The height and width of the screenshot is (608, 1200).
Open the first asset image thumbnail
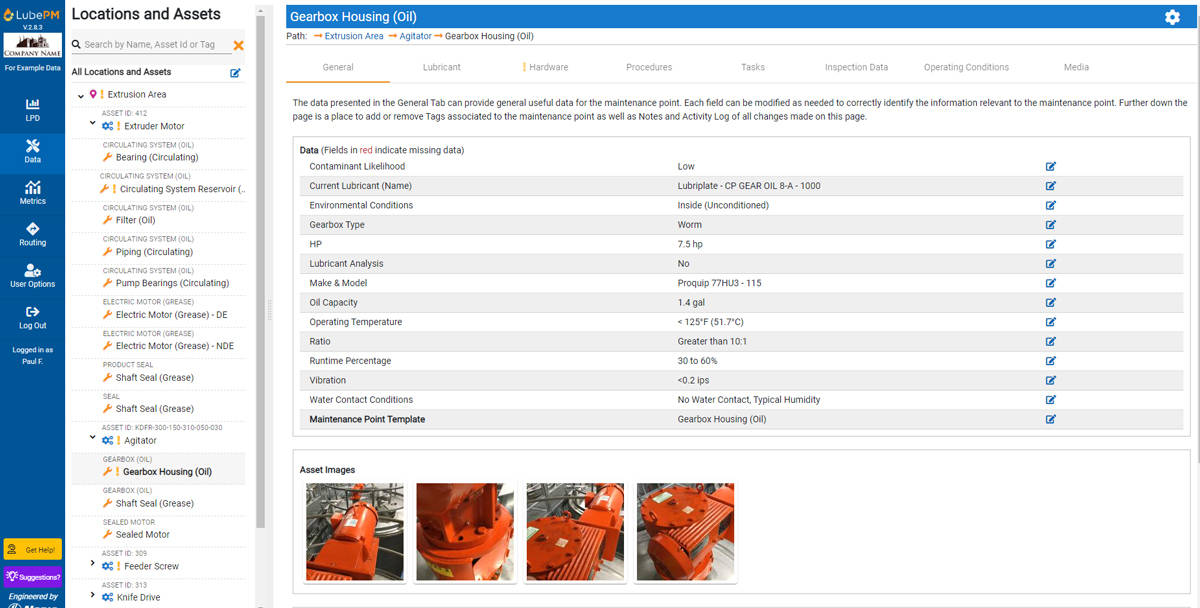pyautogui.click(x=355, y=532)
